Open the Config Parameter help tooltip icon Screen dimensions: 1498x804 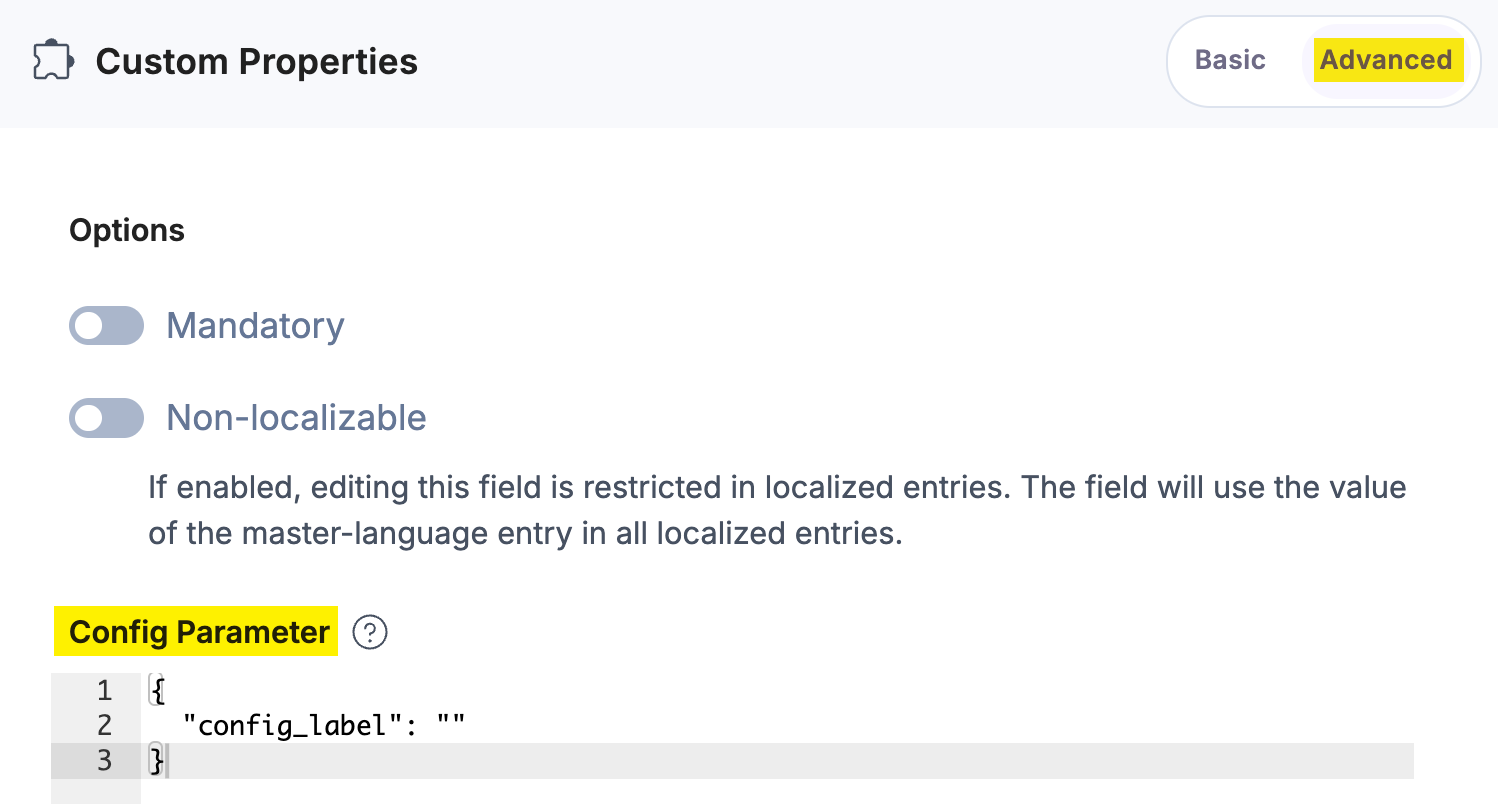click(x=369, y=633)
